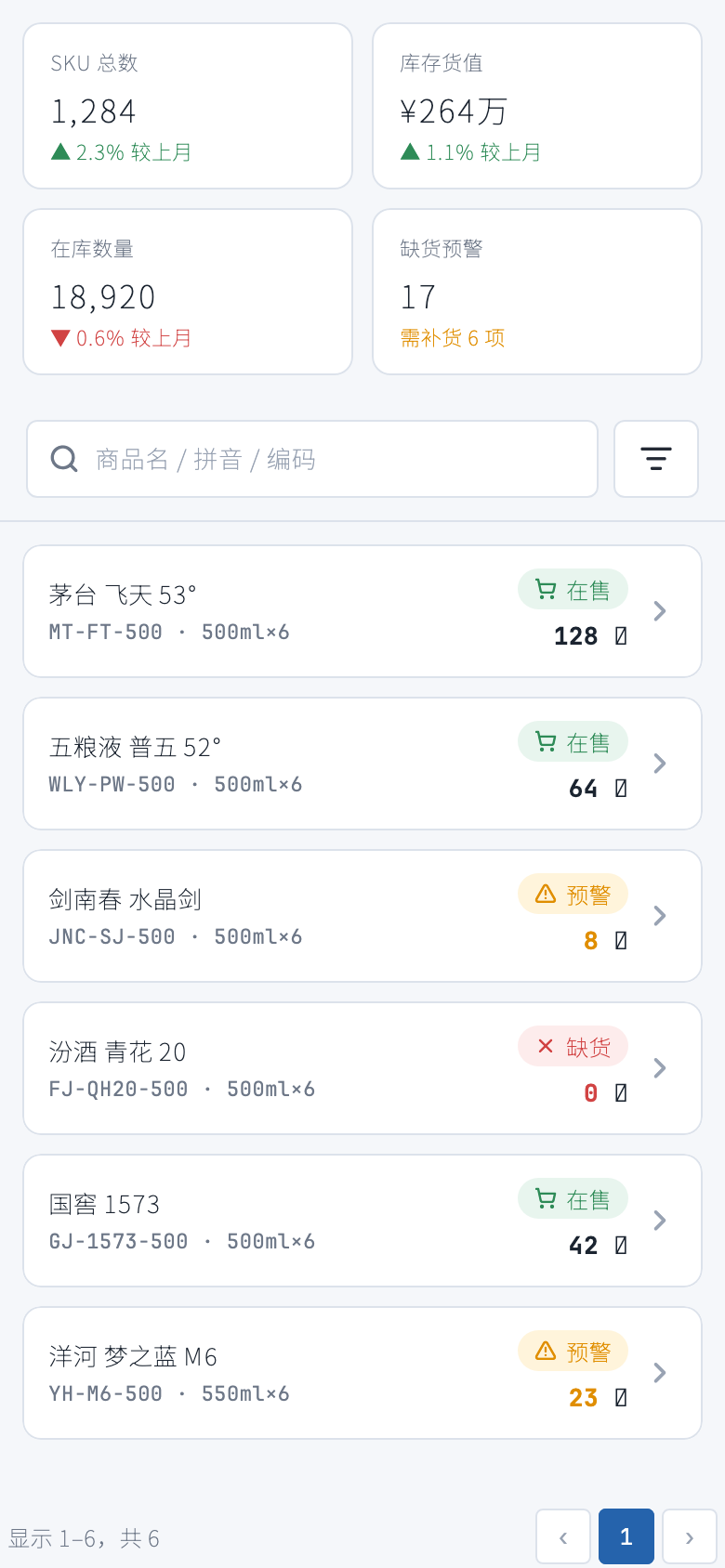This screenshot has width=725, height=1568.
Task: Expand the 洋河 梦之蓝 M6 row chevron
Action: pyautogui.click(x=660, y=1373)
